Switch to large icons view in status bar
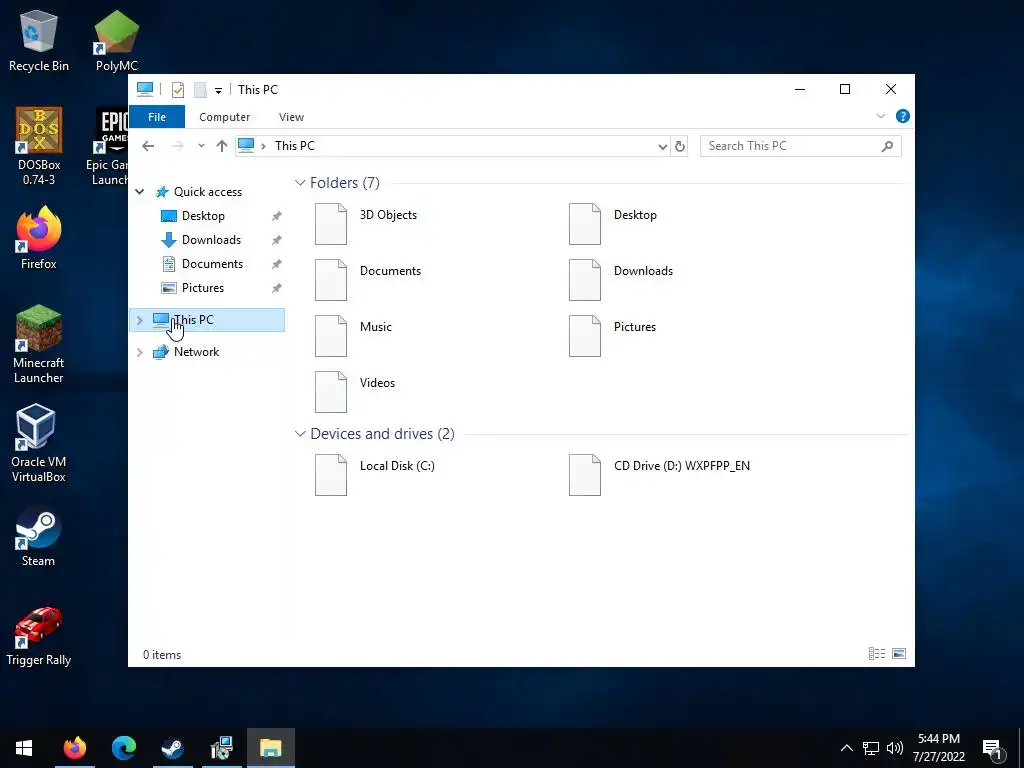 899,654
